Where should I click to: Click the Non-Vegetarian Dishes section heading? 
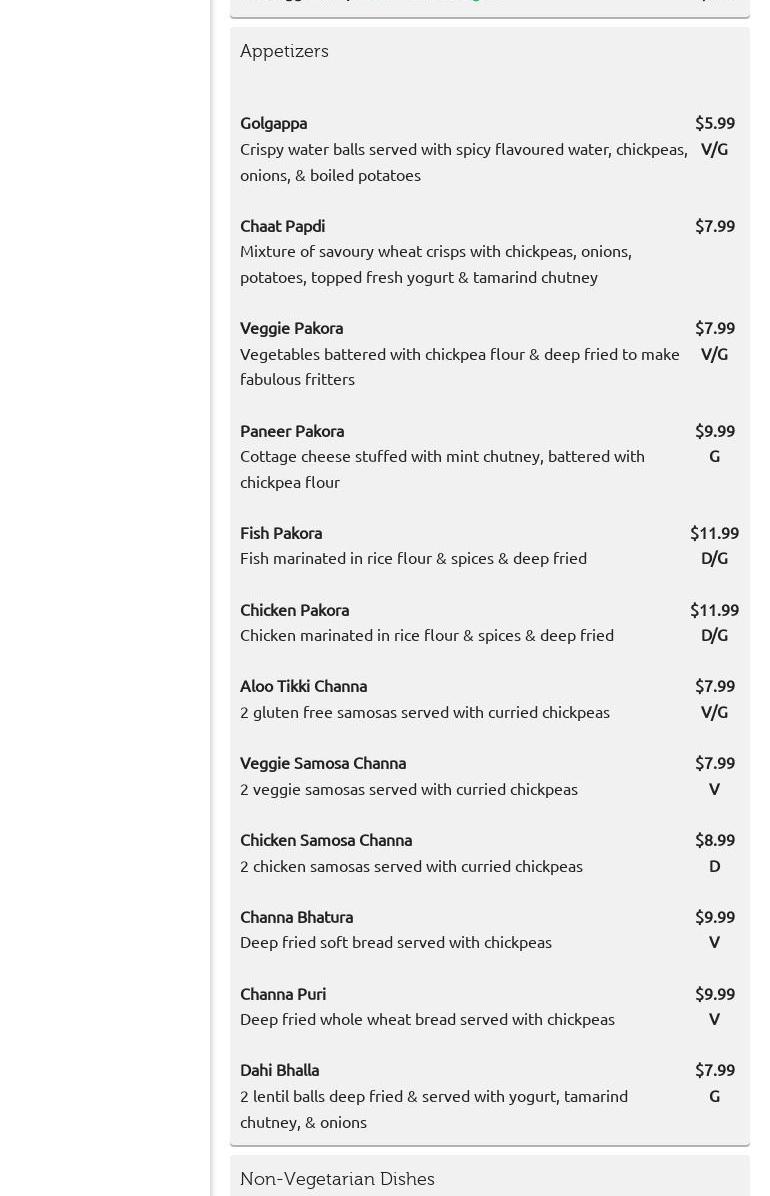(337, 1179)
